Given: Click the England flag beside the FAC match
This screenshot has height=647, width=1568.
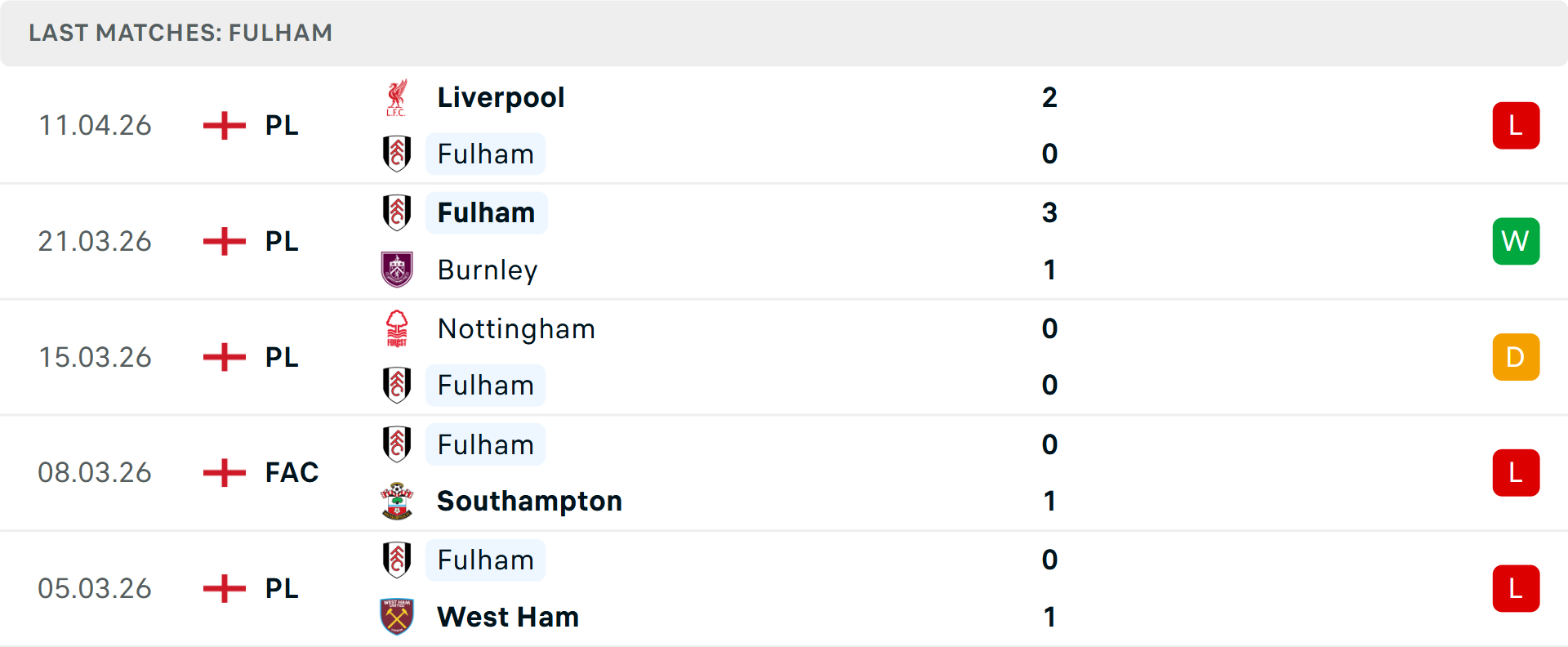Looking at the screenshot, I should pyautogui.click(x=223, y=472).
